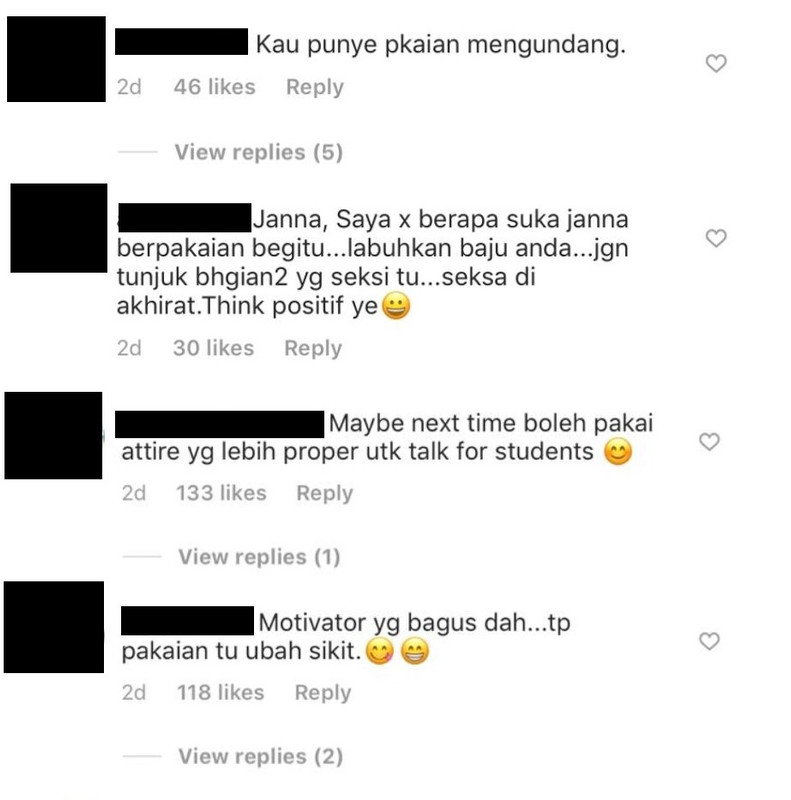Image resolution: width=791 pixels, height=800 pixels.
Task: Like the 'Maybe next time' comment
Action: [x=709, y=441]
